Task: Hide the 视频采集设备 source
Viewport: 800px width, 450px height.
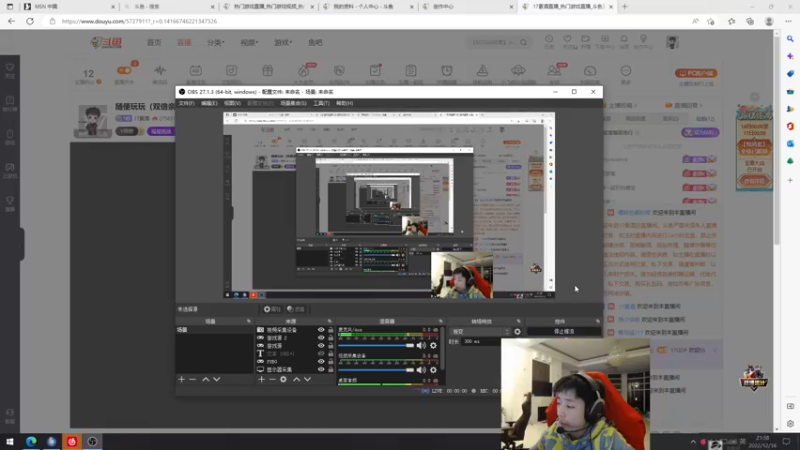Action: (321, 330)
